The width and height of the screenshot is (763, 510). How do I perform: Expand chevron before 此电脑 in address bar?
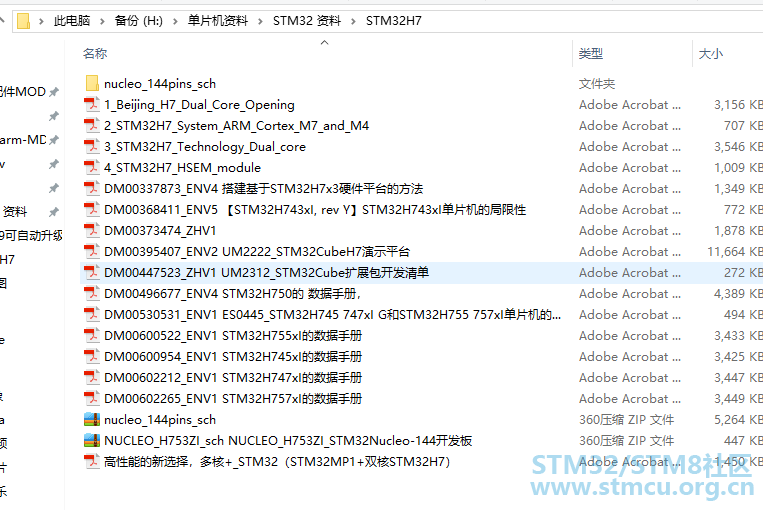[41, 21]
